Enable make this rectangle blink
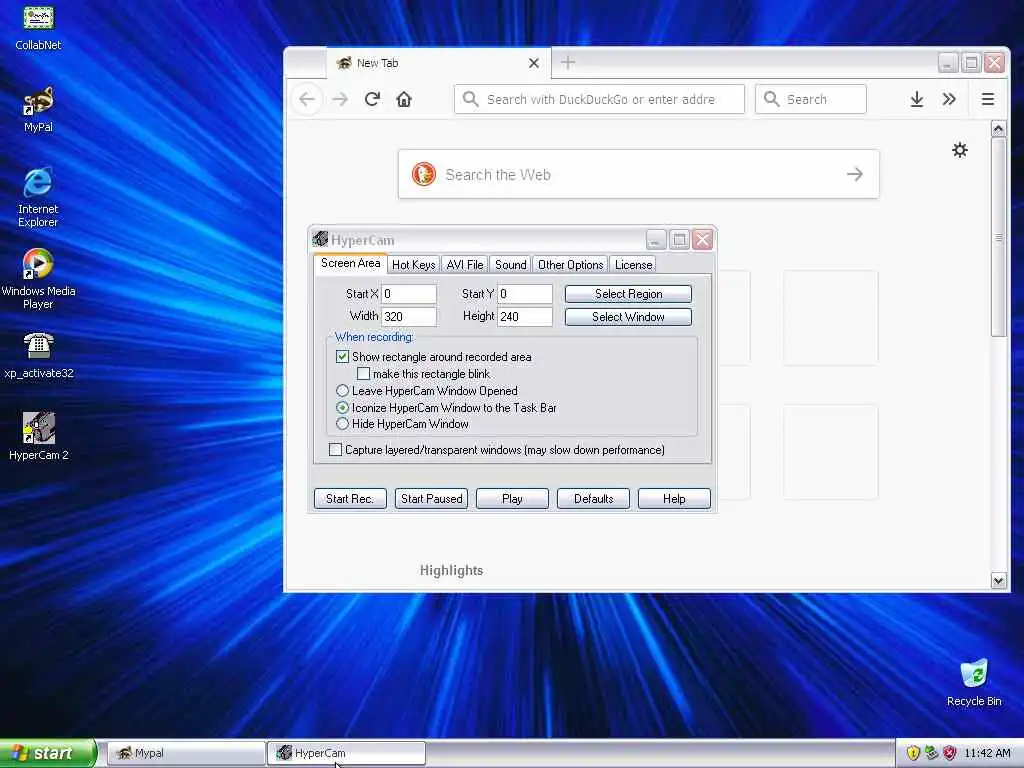Screen dimensions: 1024x768 (364, 374)
